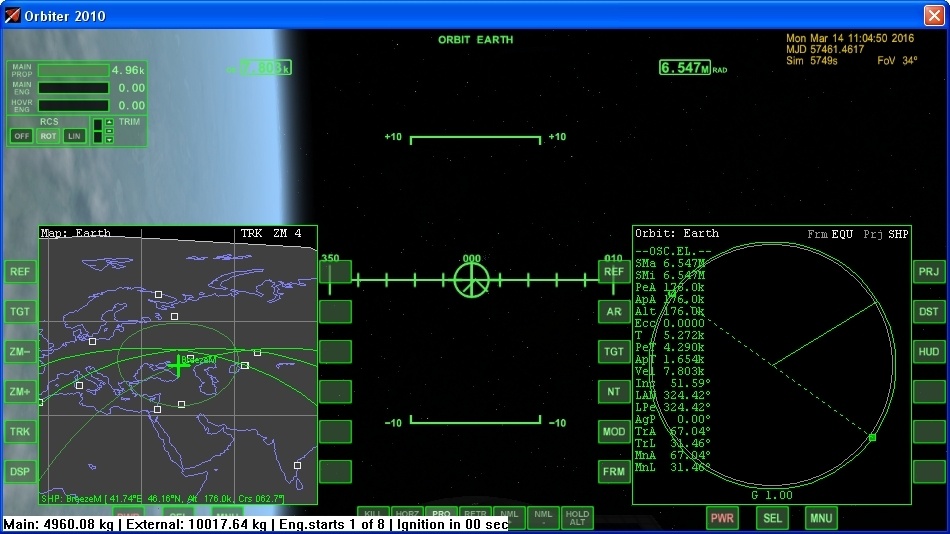This screenshot has width=950, height=534.
Task: Toggle NML+ orbit normal mode
Action: (509, 518)
